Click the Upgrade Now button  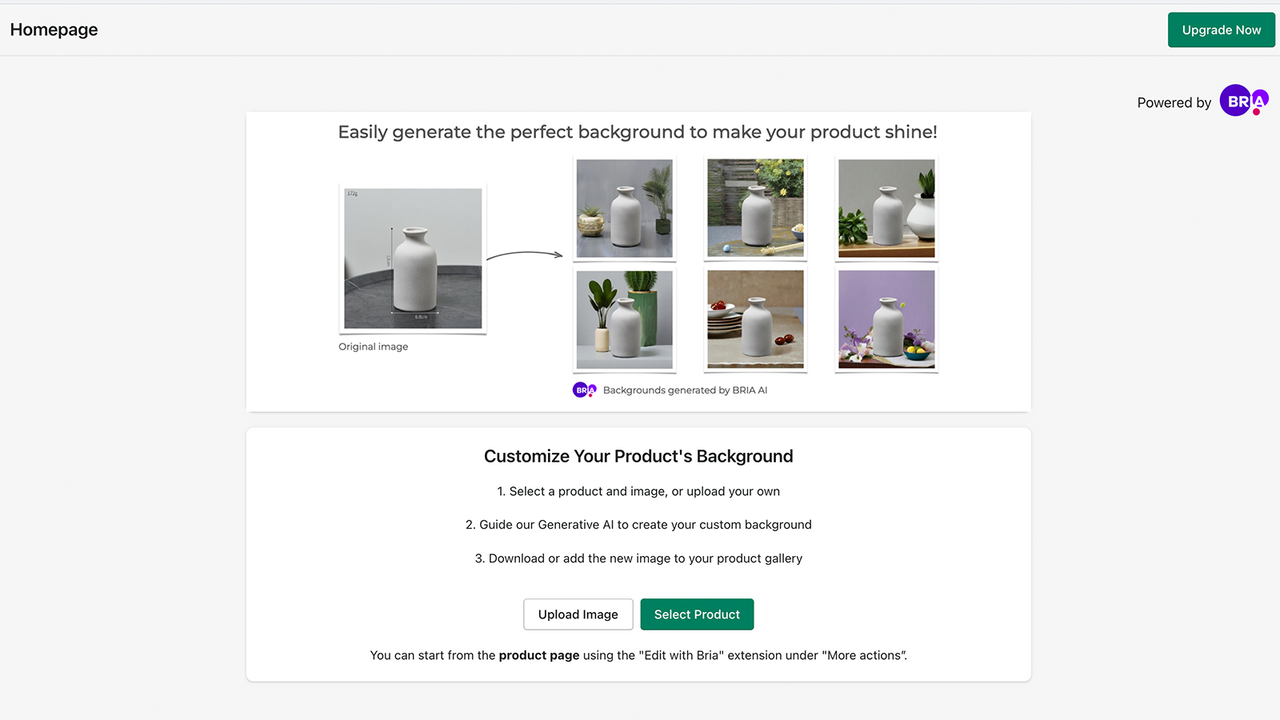pos(1221,29)
